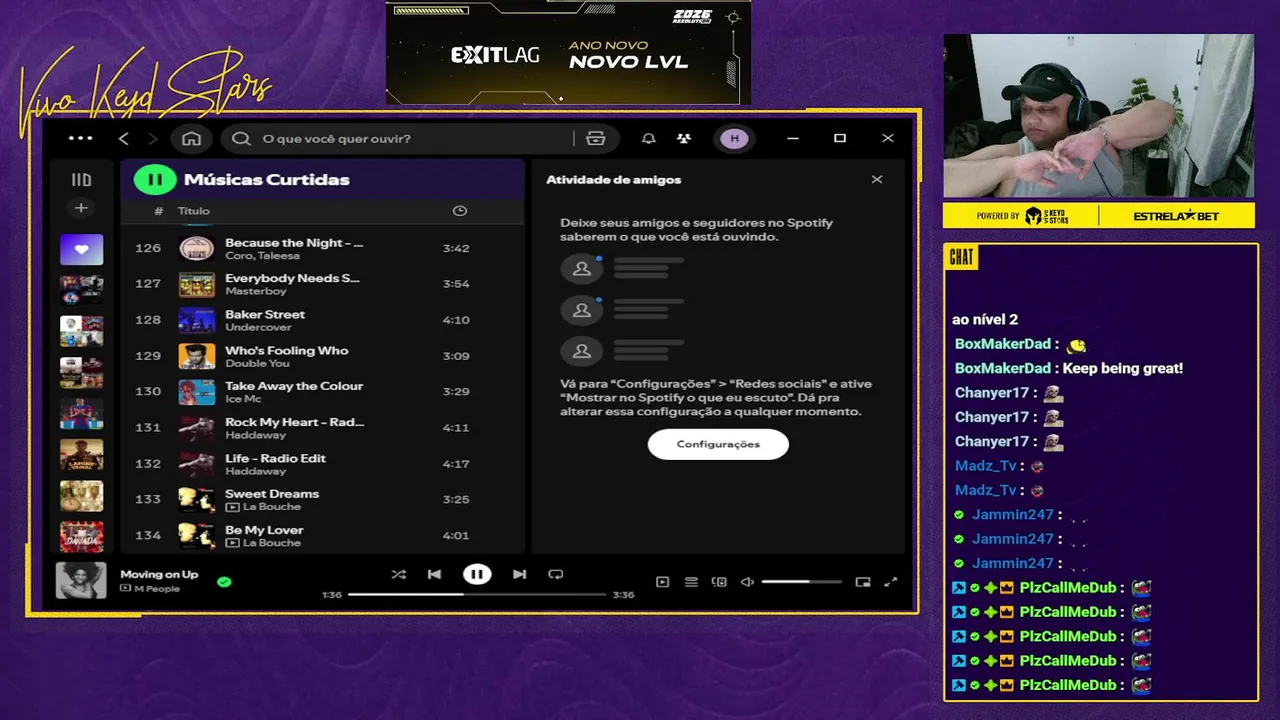Toggle the green liked checkmark

pyautogui.click(x=224, y=581)
